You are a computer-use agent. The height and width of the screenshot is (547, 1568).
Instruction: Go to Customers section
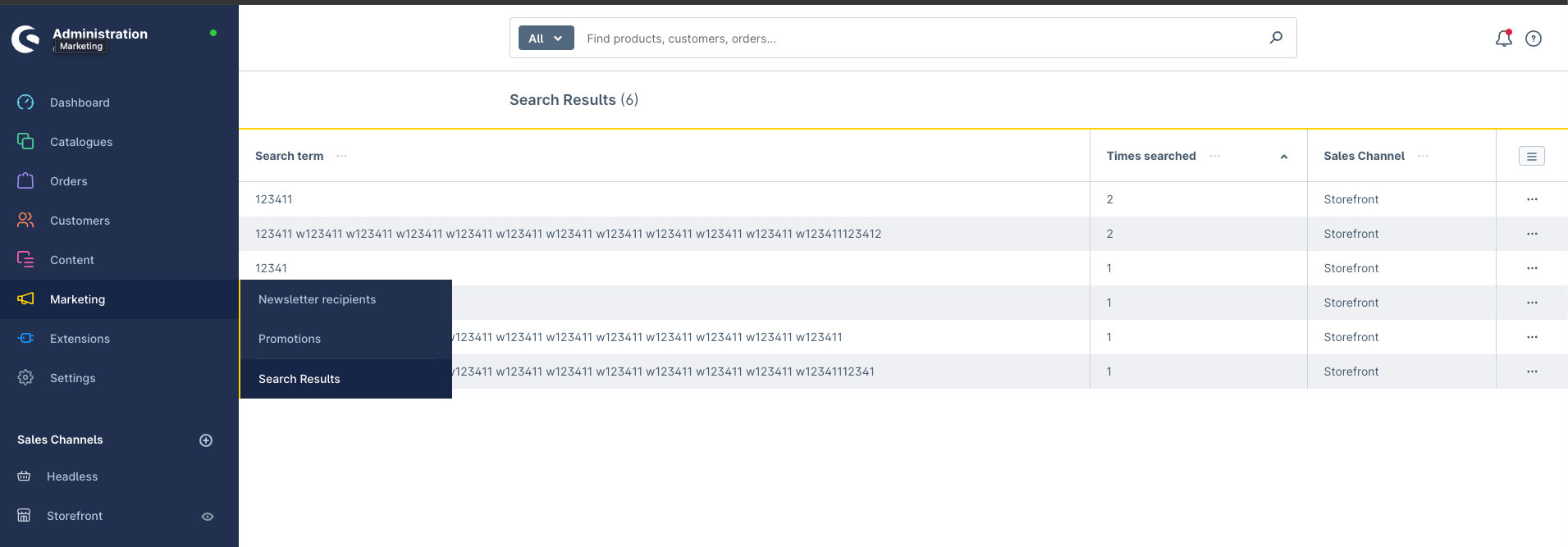(x=80, y=221)
